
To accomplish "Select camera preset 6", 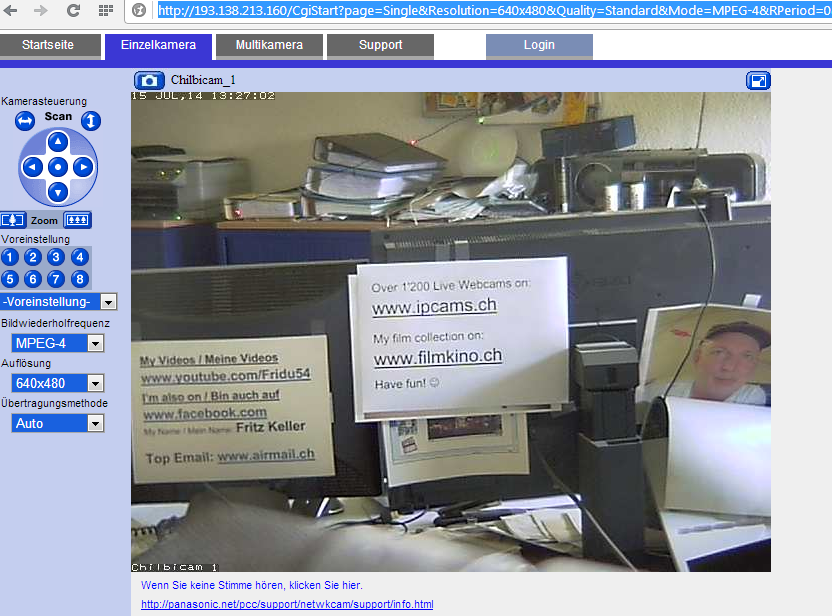I will (33, 279).
